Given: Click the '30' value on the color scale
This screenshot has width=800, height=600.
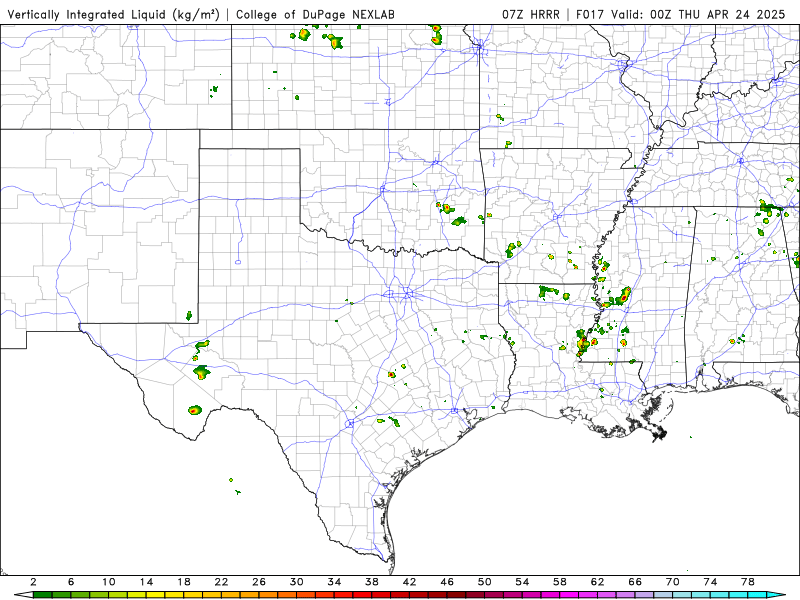Looking at the screenshot, I should (297, 582).
